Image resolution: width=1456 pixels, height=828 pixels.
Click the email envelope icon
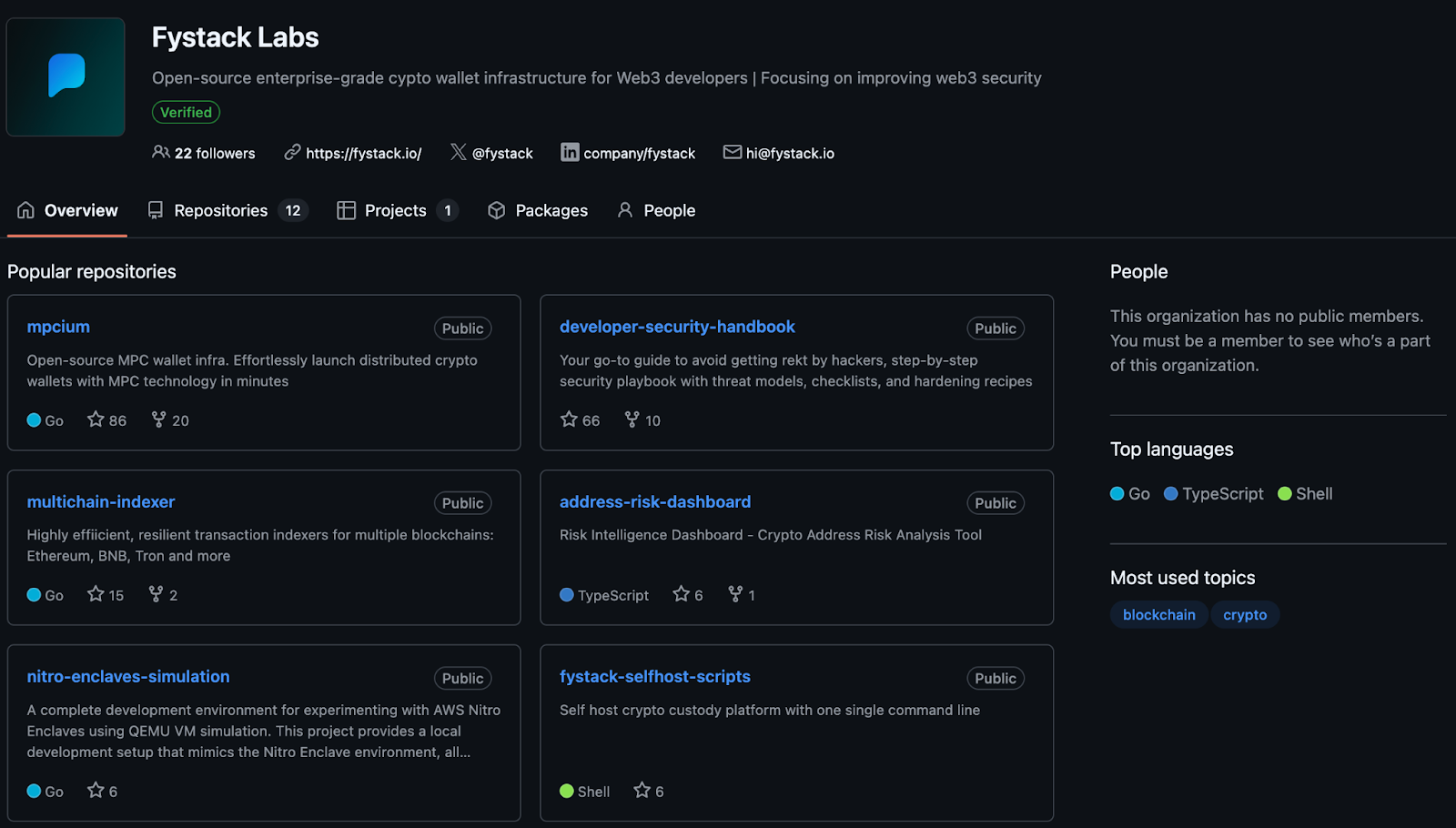(x=733, y=153)
